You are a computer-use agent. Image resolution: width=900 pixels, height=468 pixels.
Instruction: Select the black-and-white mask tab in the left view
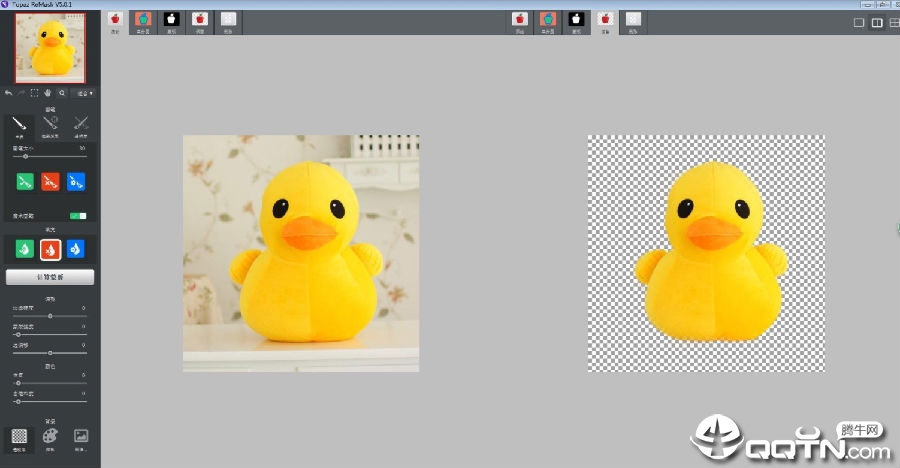click(172, 22)
